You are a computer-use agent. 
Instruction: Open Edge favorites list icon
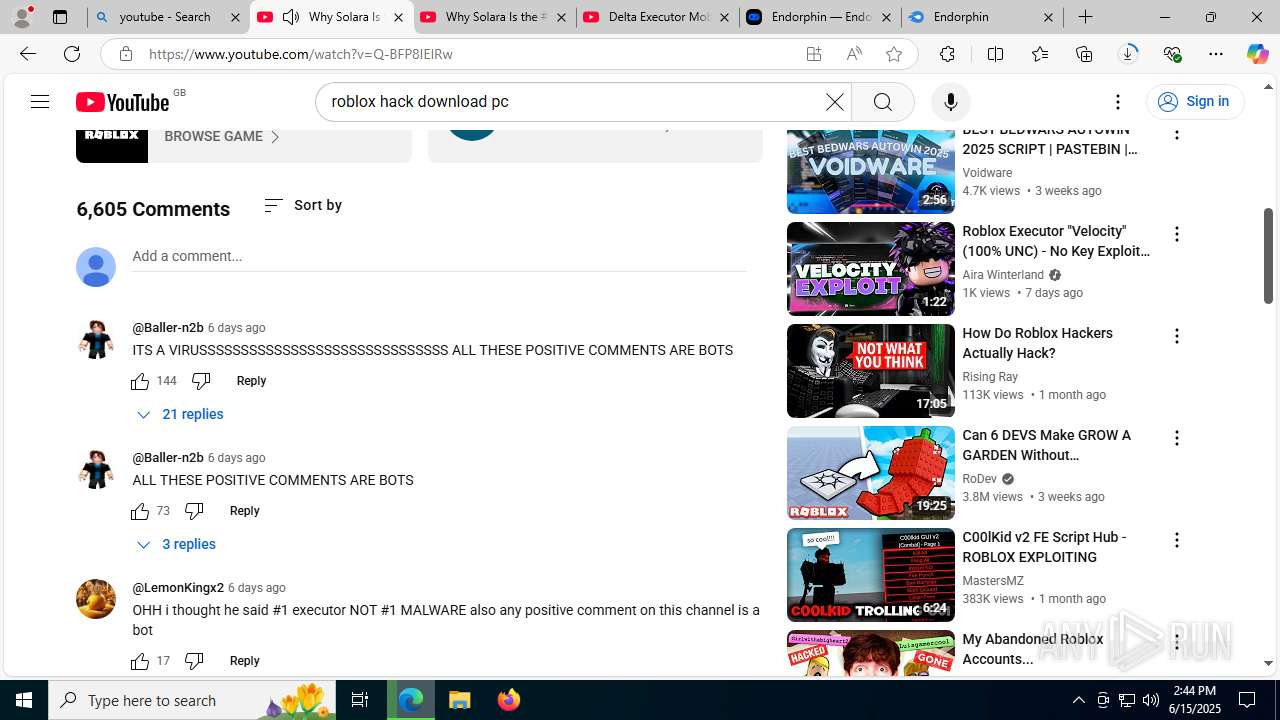(1040, 54)
